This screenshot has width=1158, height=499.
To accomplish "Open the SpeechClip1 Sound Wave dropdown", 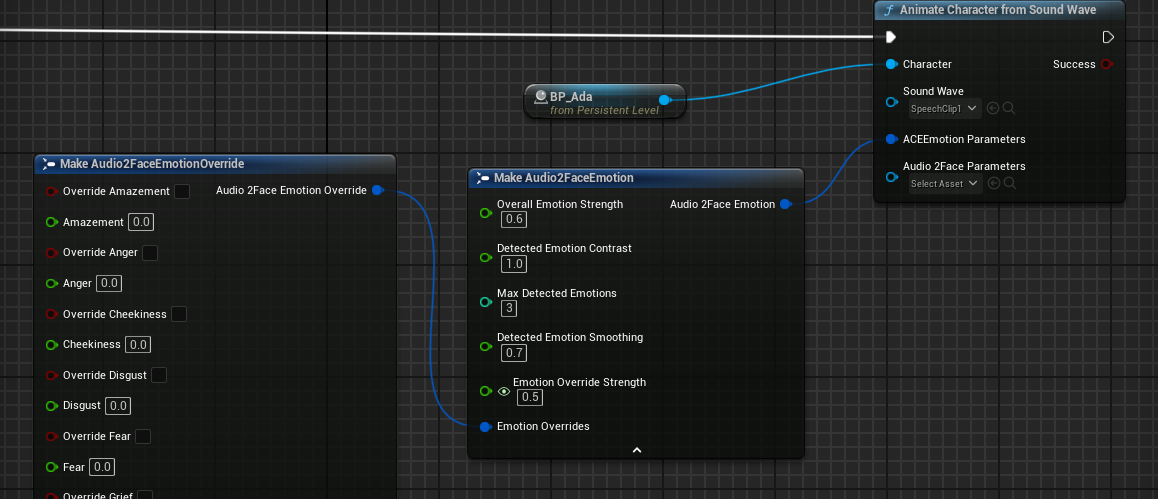I will [x=945, y=108].
